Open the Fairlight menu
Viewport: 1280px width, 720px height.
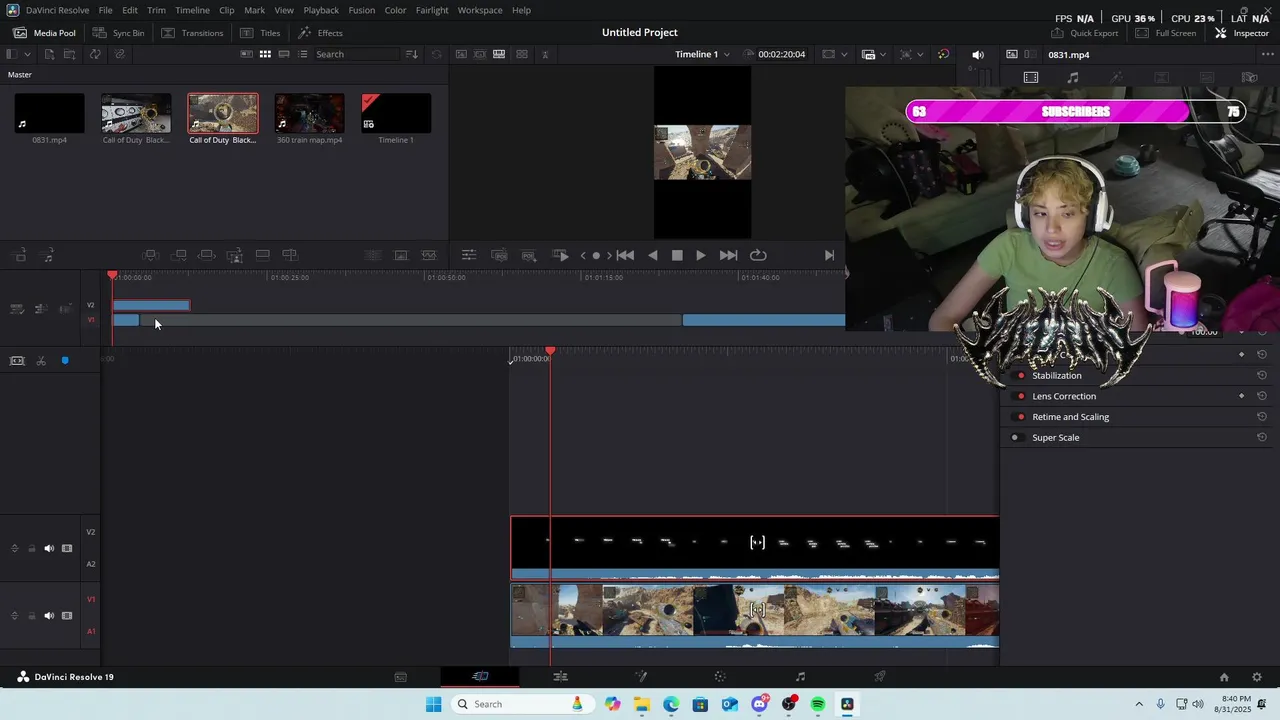[432, 10]
